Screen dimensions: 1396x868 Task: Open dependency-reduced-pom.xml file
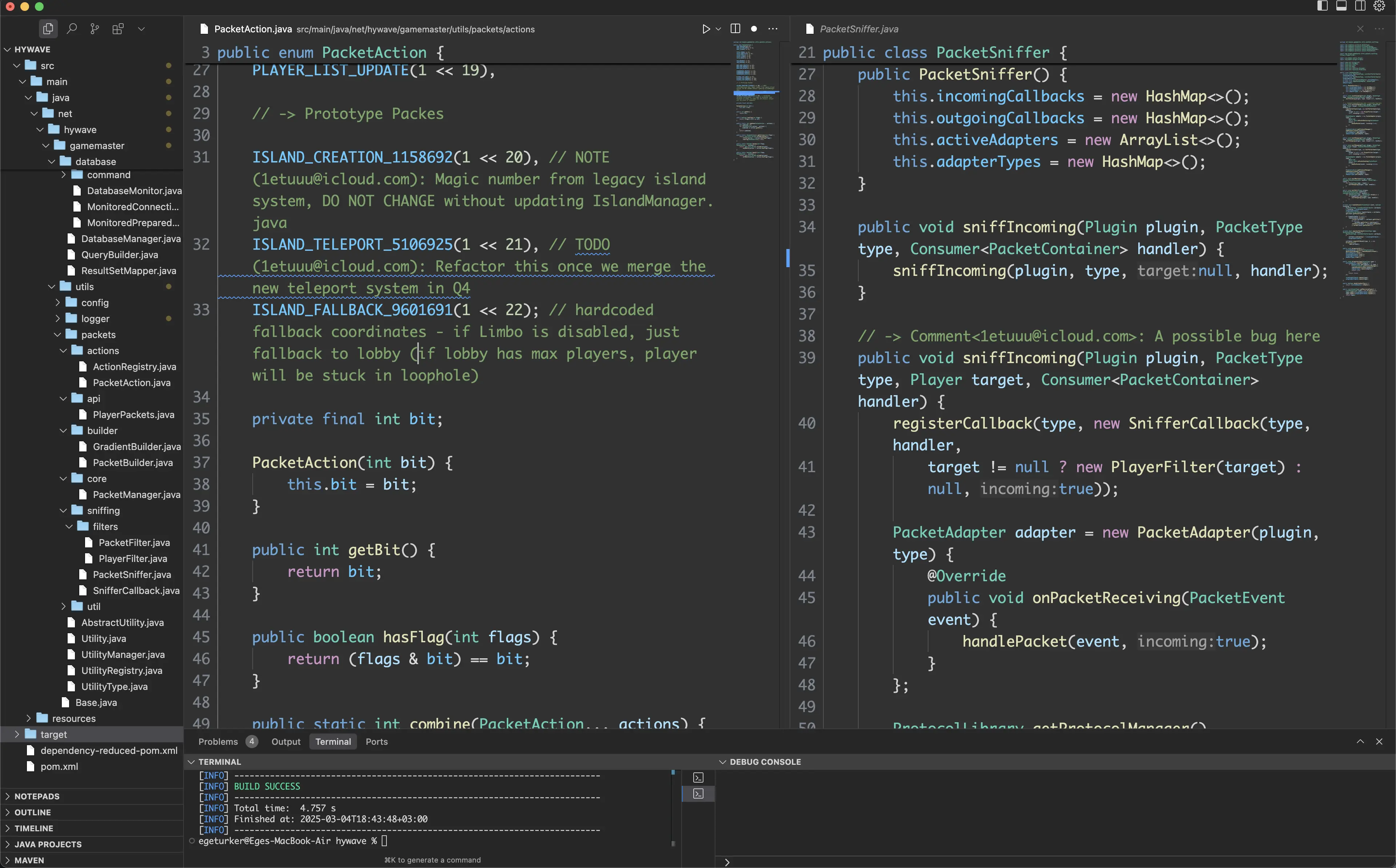pos(92,750)
